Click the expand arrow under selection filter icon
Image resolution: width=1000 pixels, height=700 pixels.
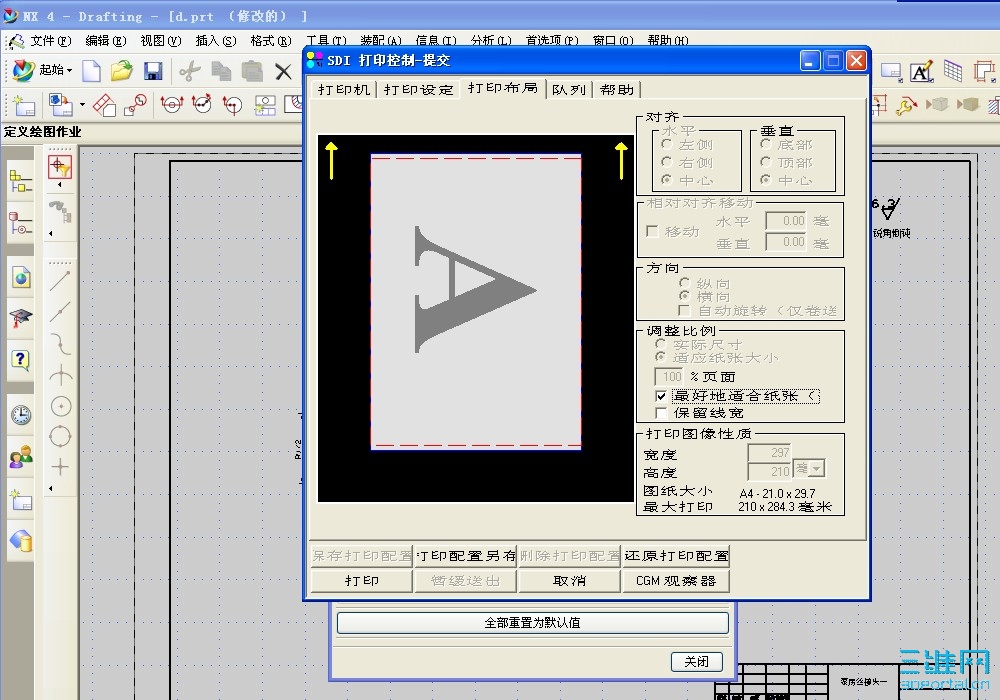click(60, 185)
